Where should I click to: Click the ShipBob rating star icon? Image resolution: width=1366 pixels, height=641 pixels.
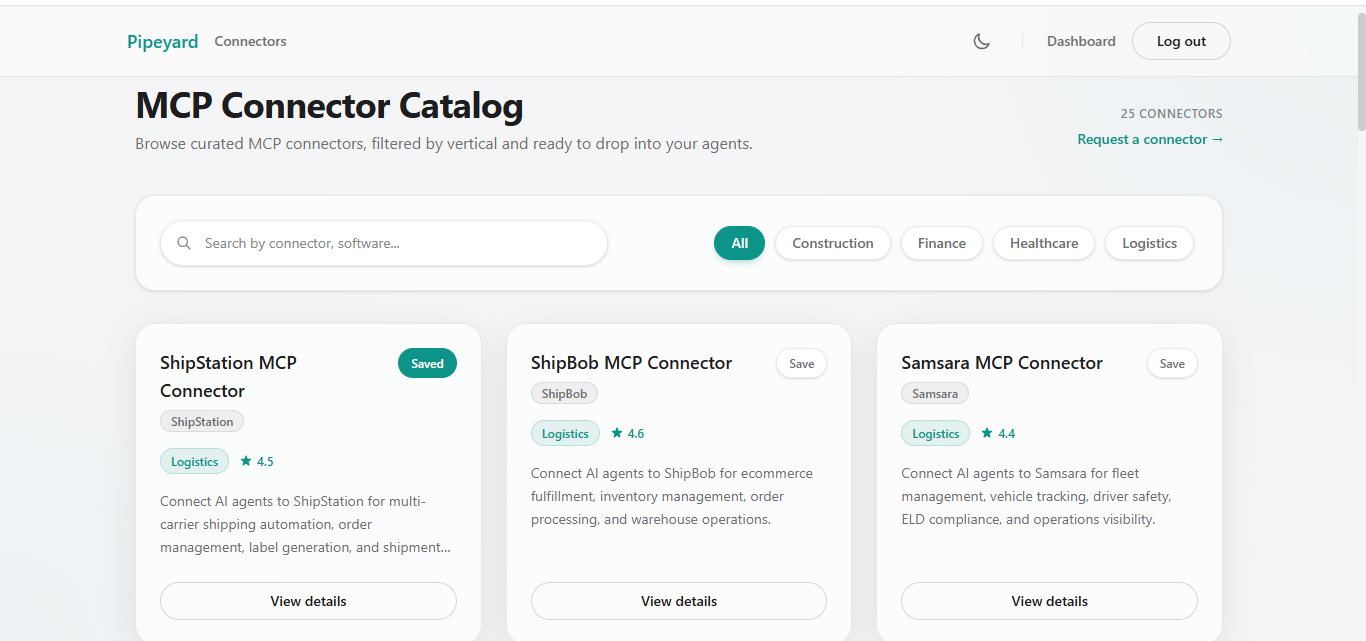(617, 433)
